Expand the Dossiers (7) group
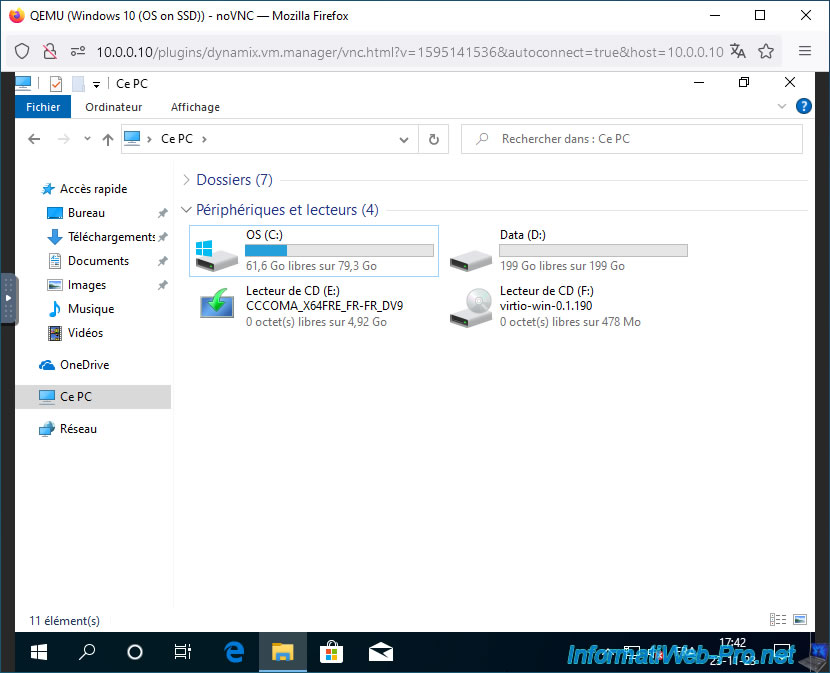 pyautogui.click(x=186, y=180)
